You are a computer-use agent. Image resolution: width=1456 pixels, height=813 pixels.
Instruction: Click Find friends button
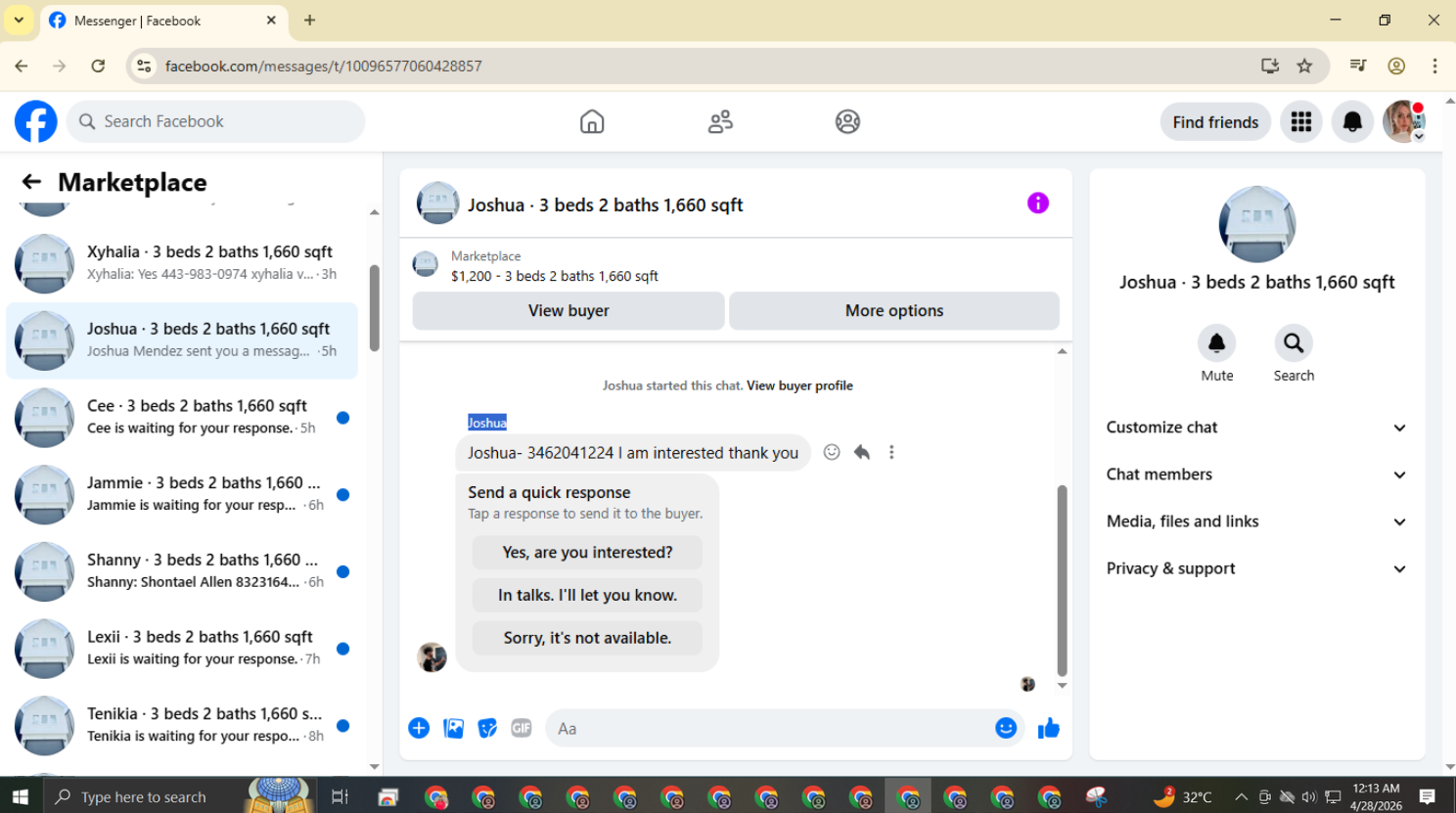click(1215, 121)
